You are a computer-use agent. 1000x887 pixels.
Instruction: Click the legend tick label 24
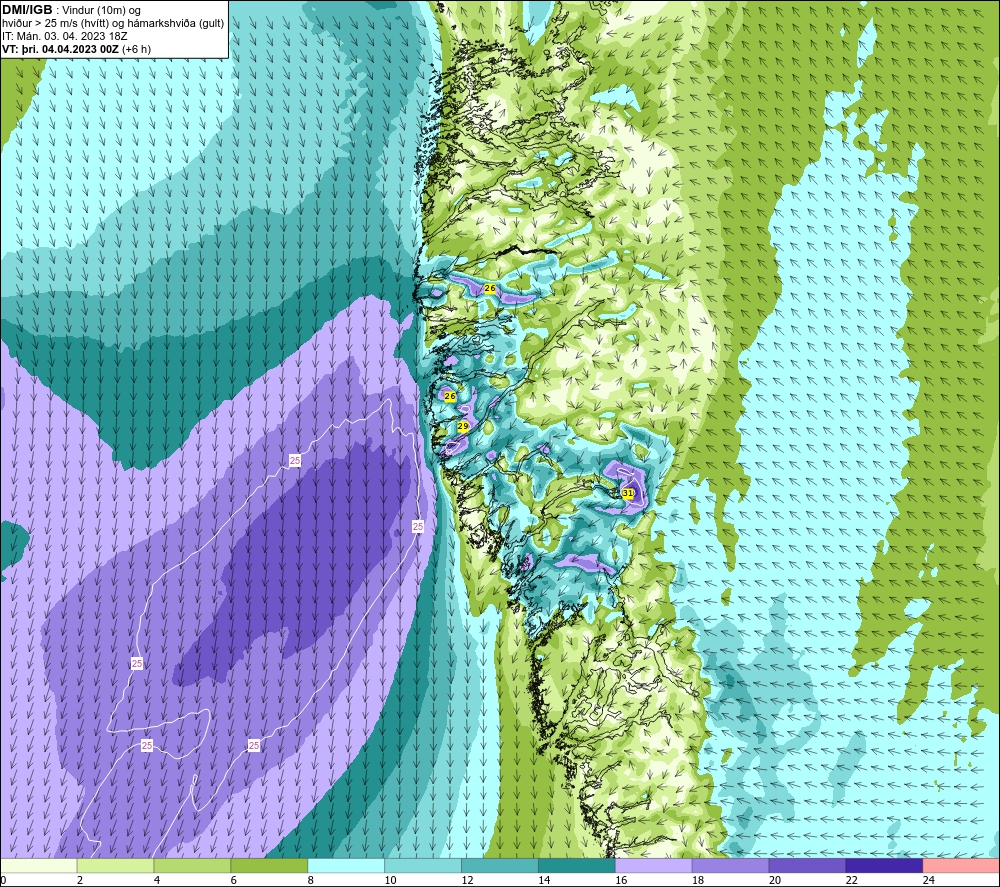point(929,880)
